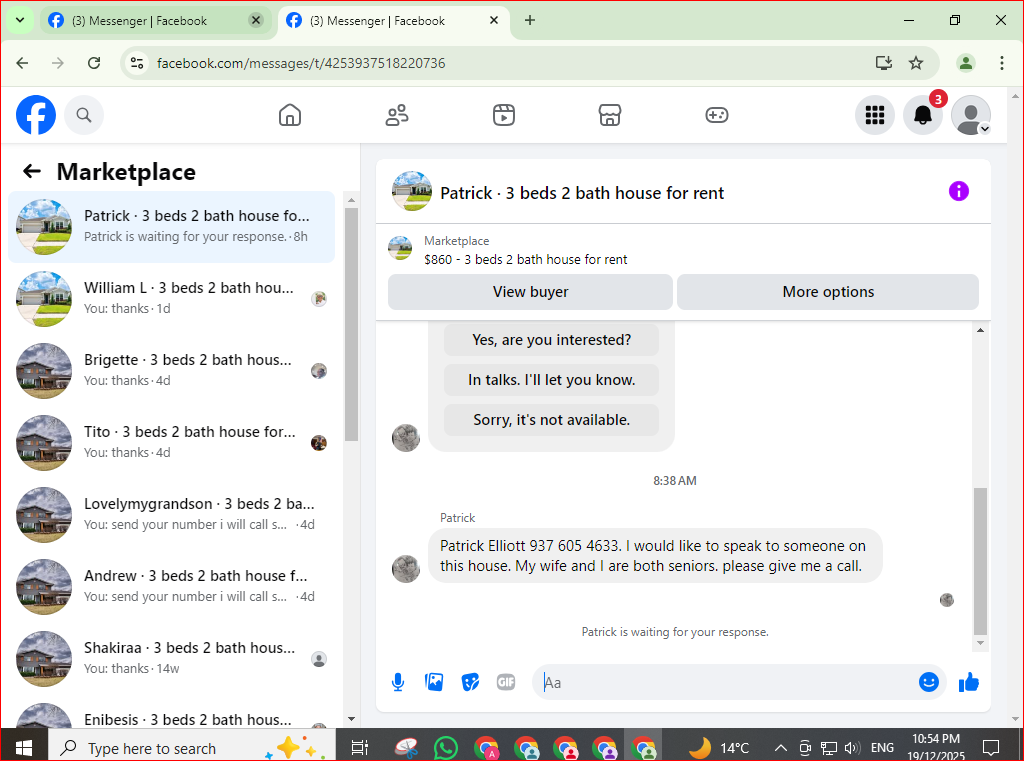
Task: Open the Facebook menu grid icon
Action: point(874,115)
